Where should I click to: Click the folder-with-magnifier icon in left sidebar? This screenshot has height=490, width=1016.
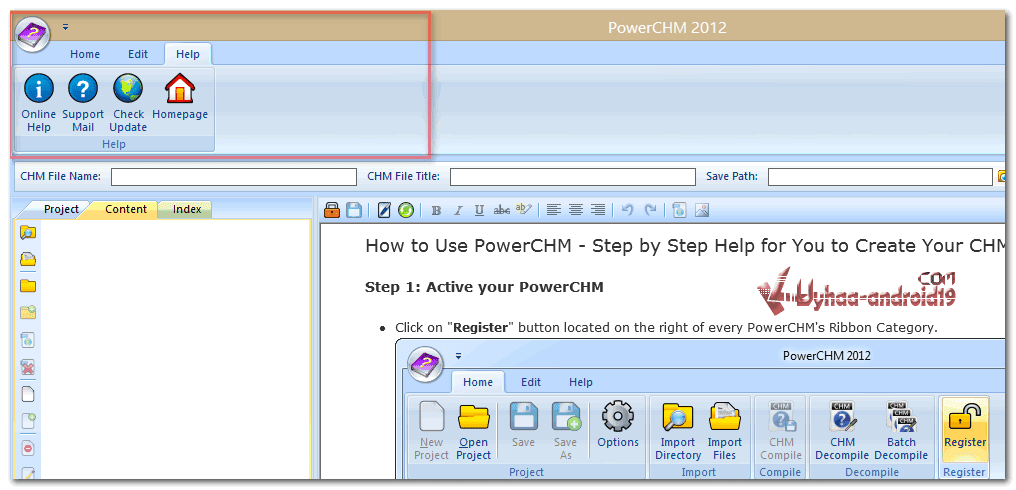pyautogui.click(x=28, y=232)
